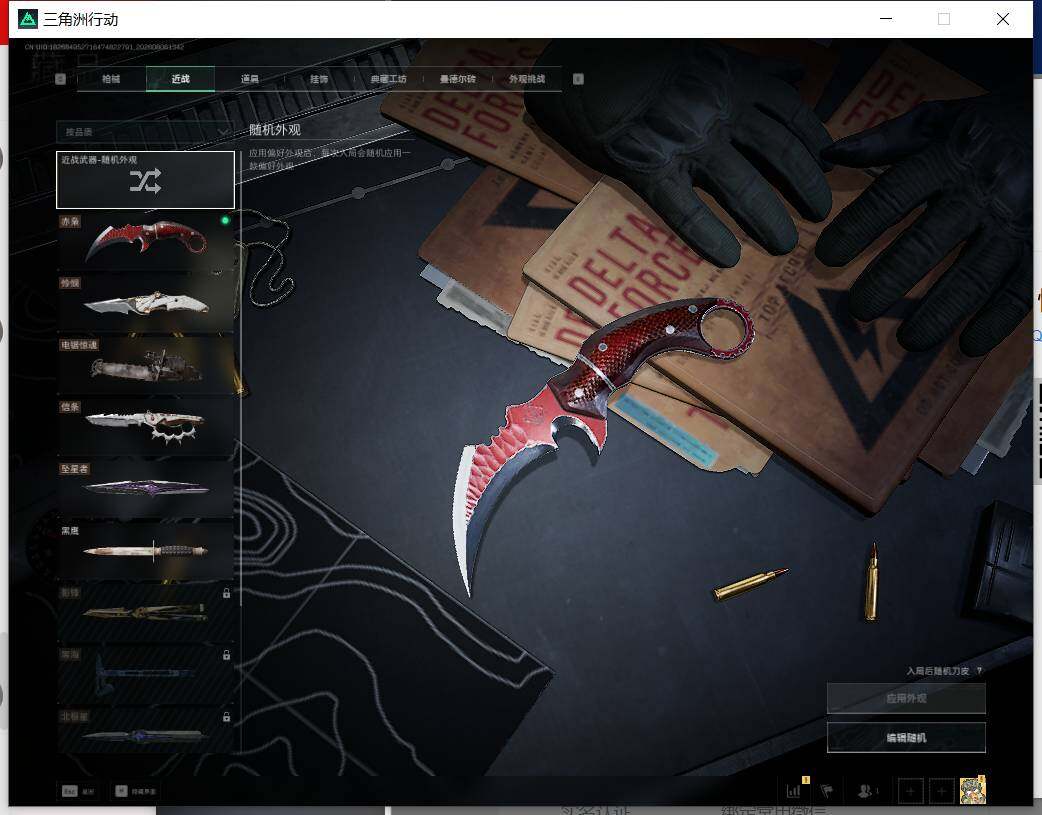Click the hide interface key button

coord(136,791)
